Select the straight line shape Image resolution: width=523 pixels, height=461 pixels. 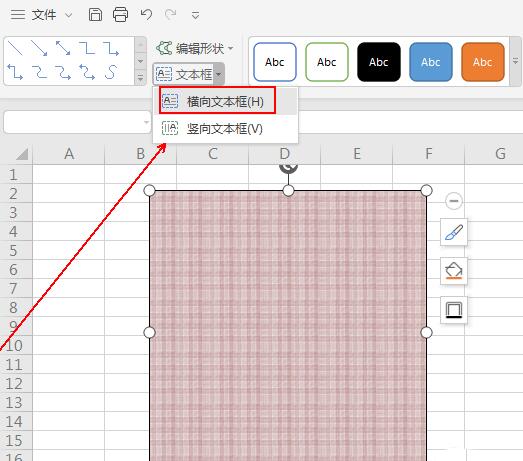pyautogui.click(x=15, y=48)
